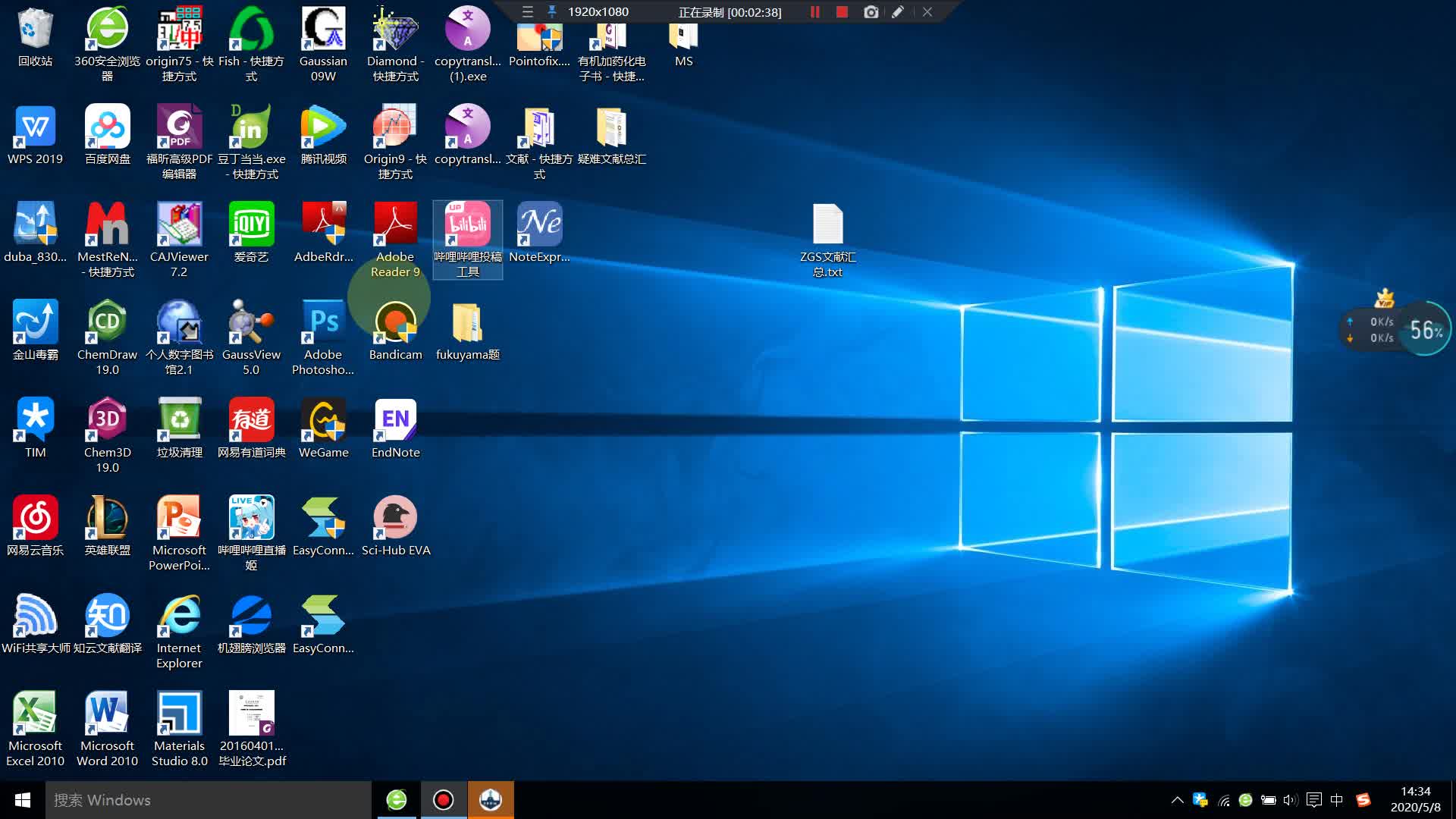The height and width of the screenshot is (819, 1456).
Task: Focus the 搜索 Windows search box
Action: (x=209, y=800)
